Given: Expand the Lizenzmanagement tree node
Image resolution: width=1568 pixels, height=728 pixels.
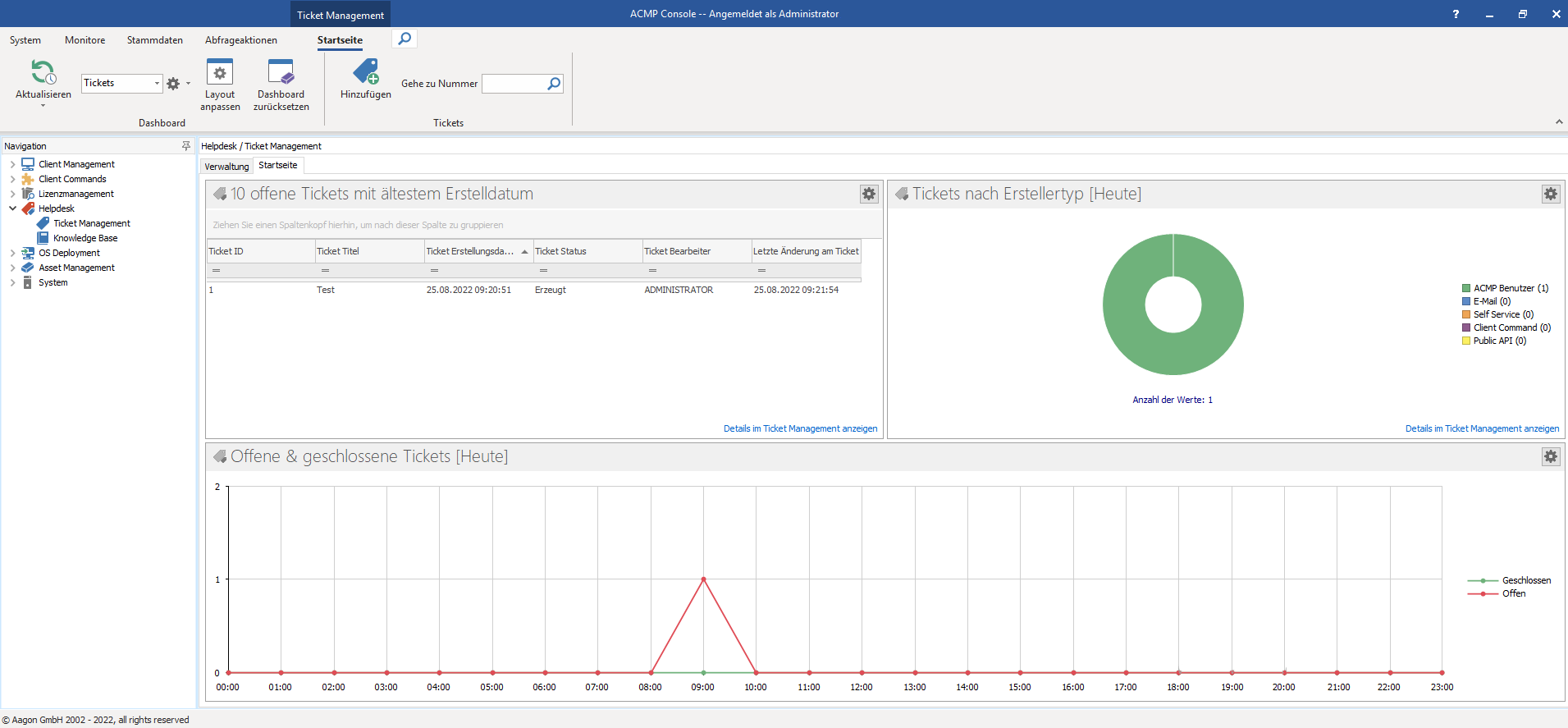Looking at the screenshot, I should coord(12,194).
